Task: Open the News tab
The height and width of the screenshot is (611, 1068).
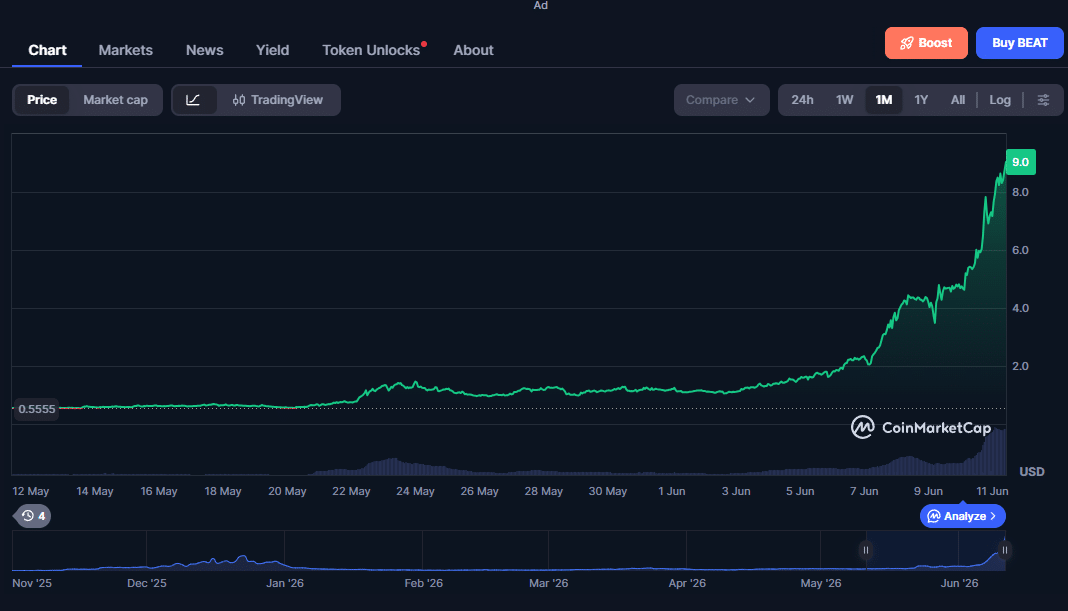Action: 204,50
